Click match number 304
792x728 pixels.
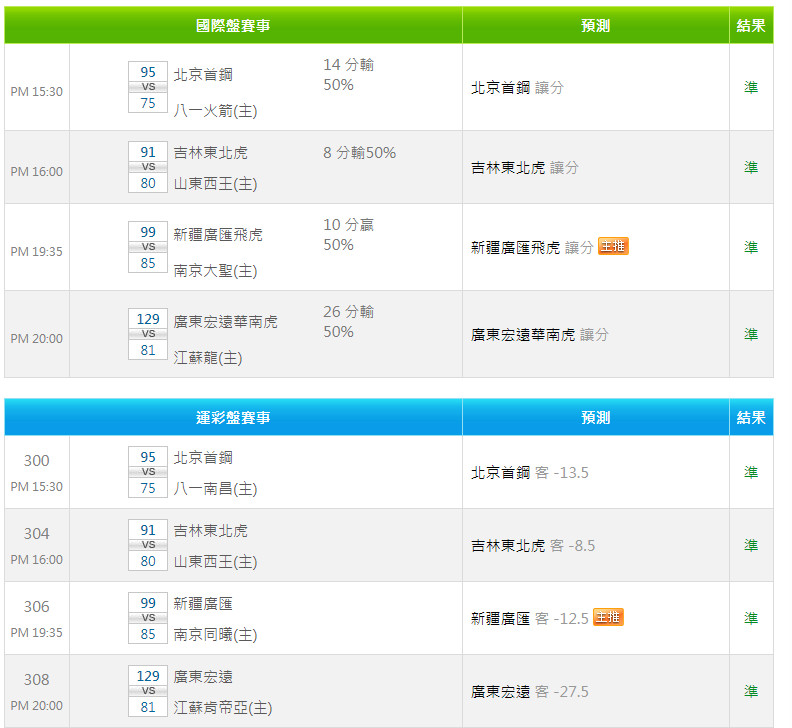click(x=37, y=533)
